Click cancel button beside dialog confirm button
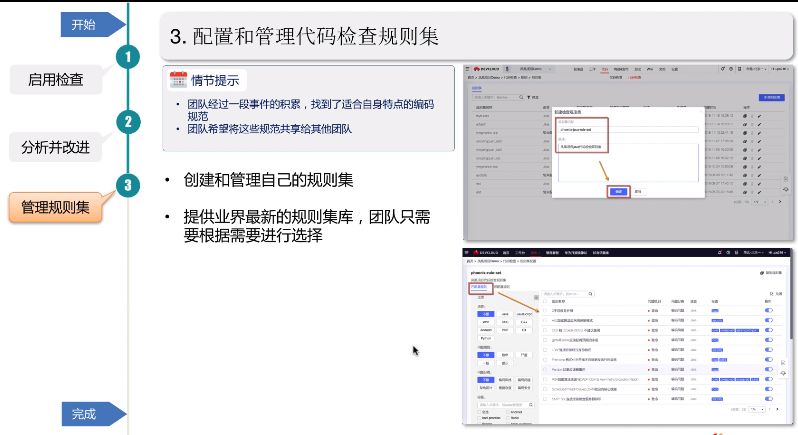Viewport: 798px width, 435px height. click(x=638, y=191)
